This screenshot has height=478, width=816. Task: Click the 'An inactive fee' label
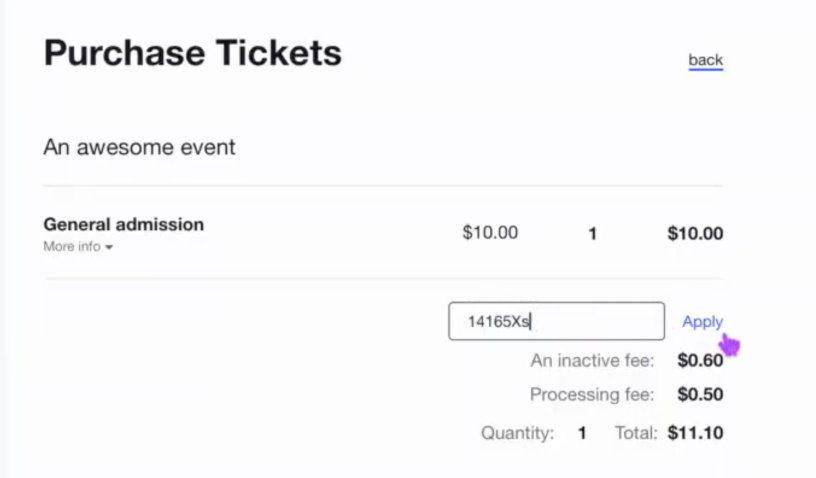click(592, 360)
